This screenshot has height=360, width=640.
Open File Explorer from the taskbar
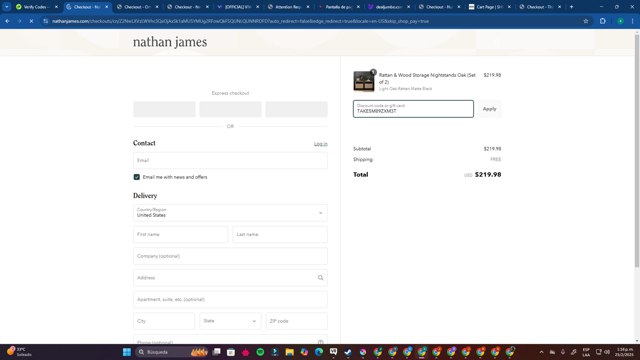(x=289, y=352)
